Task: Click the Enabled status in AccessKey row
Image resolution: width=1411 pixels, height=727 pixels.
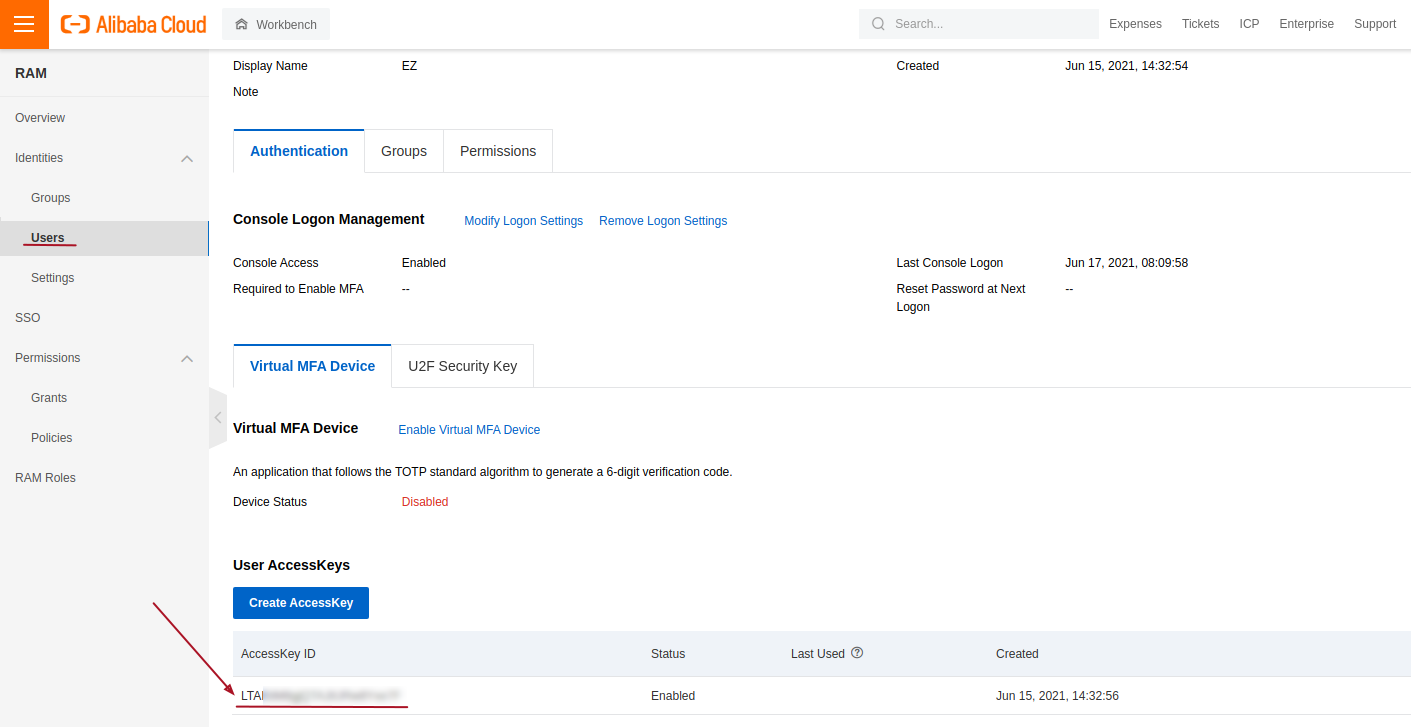Action: coord(673,696)
